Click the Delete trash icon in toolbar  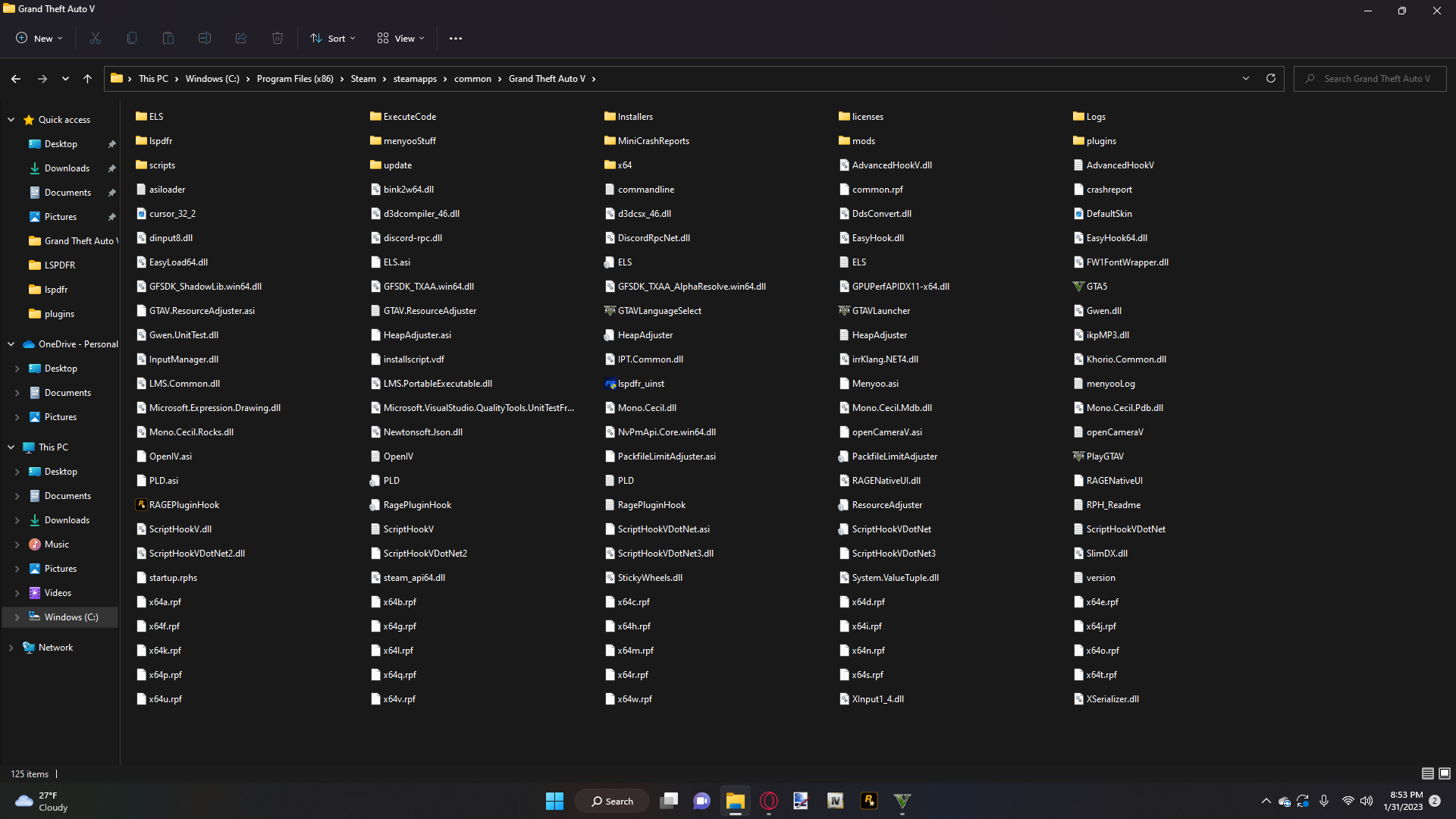278,38
